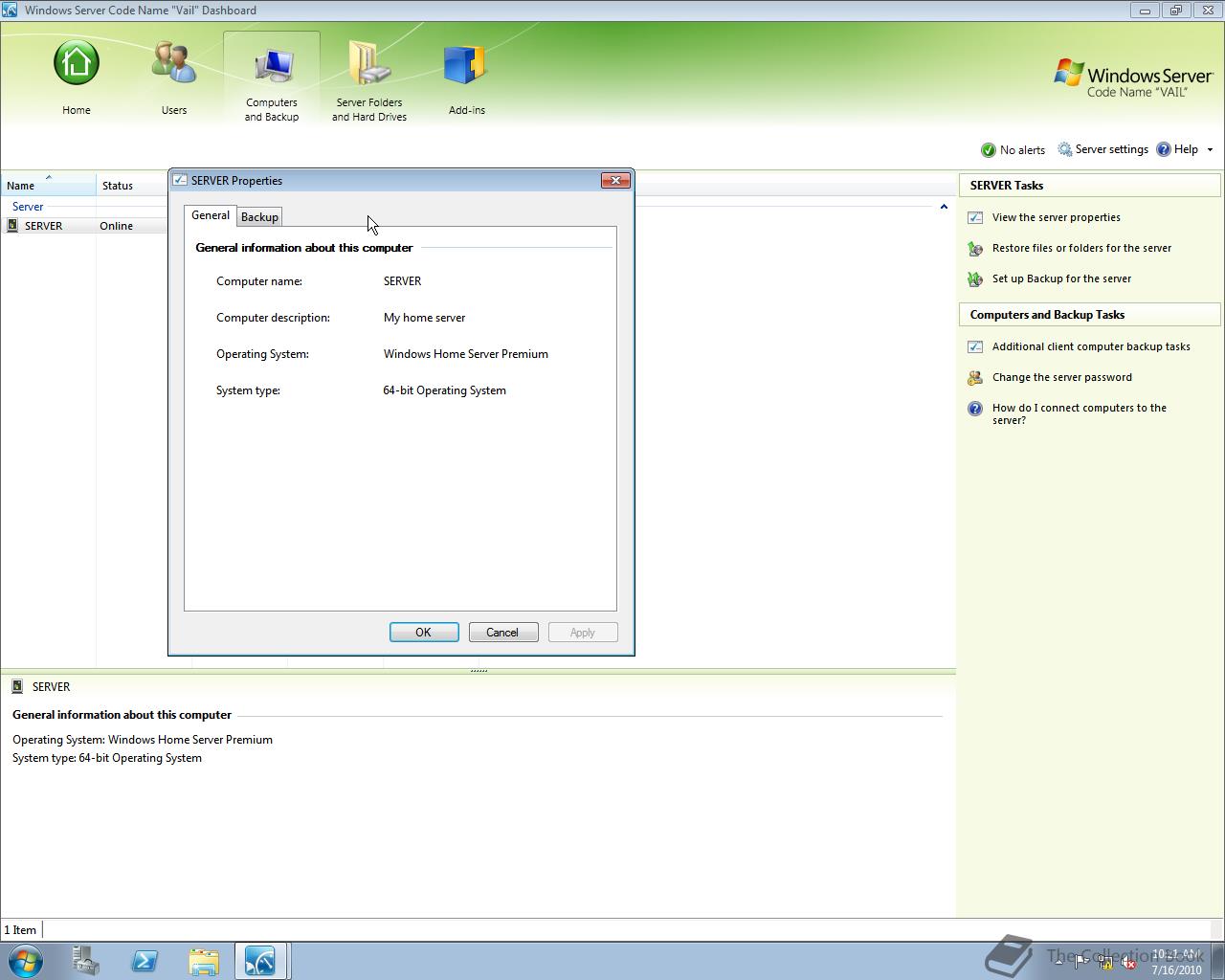Click the Server group label
The height and width of the screenshot is (980, 1225).
[x=28, y=207]
